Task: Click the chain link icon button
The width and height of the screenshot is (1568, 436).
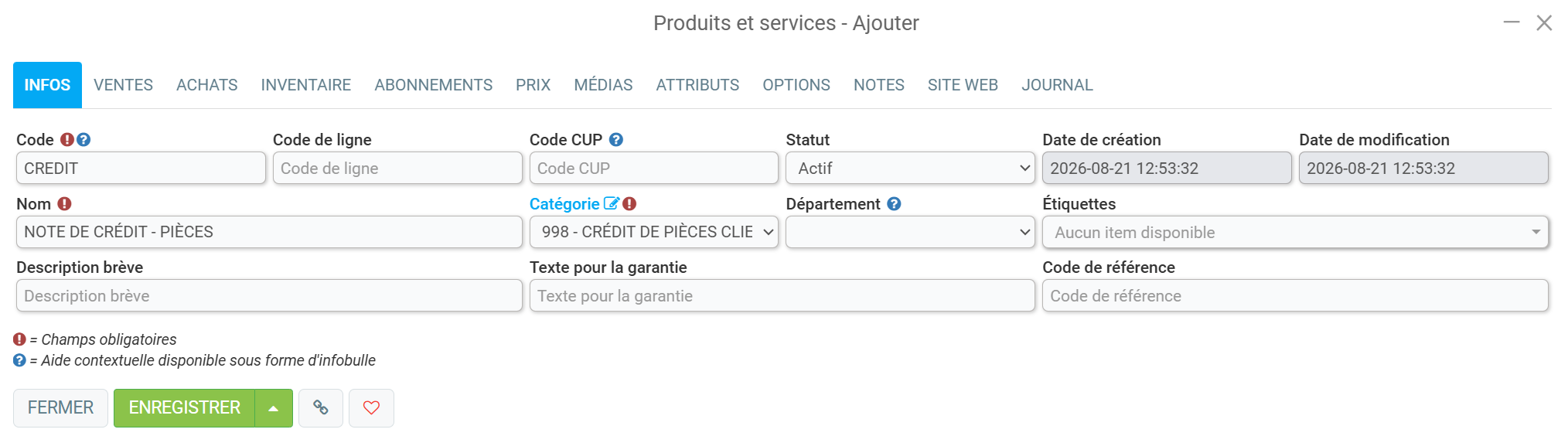Action: click(321, 407)
